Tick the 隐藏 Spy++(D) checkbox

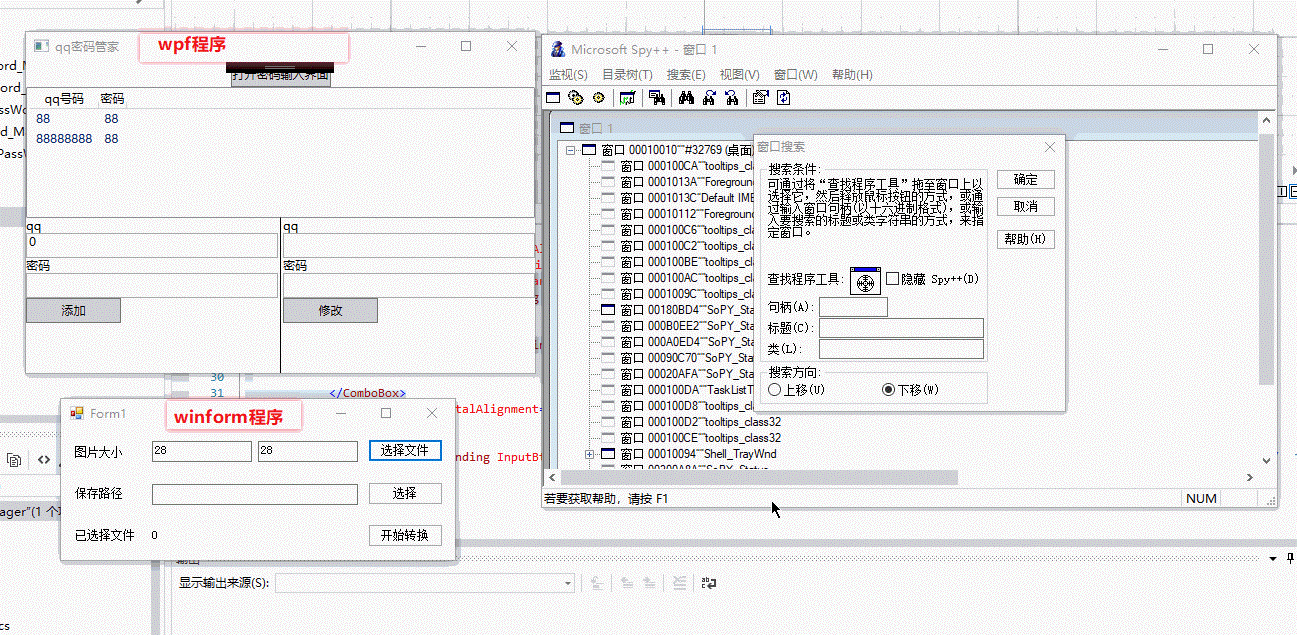point(893,279)
